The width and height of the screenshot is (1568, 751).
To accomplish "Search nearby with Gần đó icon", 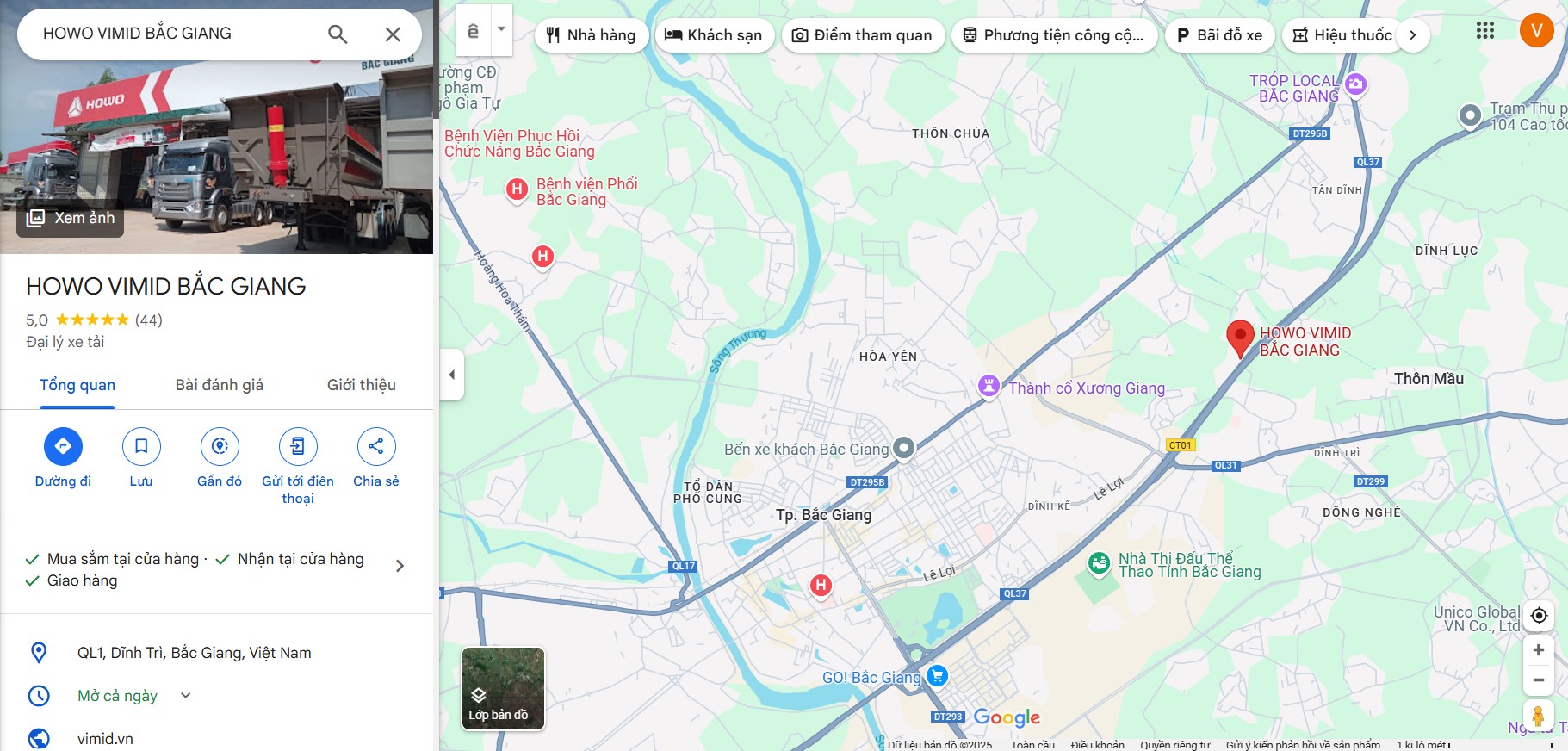I will [220, 446].
